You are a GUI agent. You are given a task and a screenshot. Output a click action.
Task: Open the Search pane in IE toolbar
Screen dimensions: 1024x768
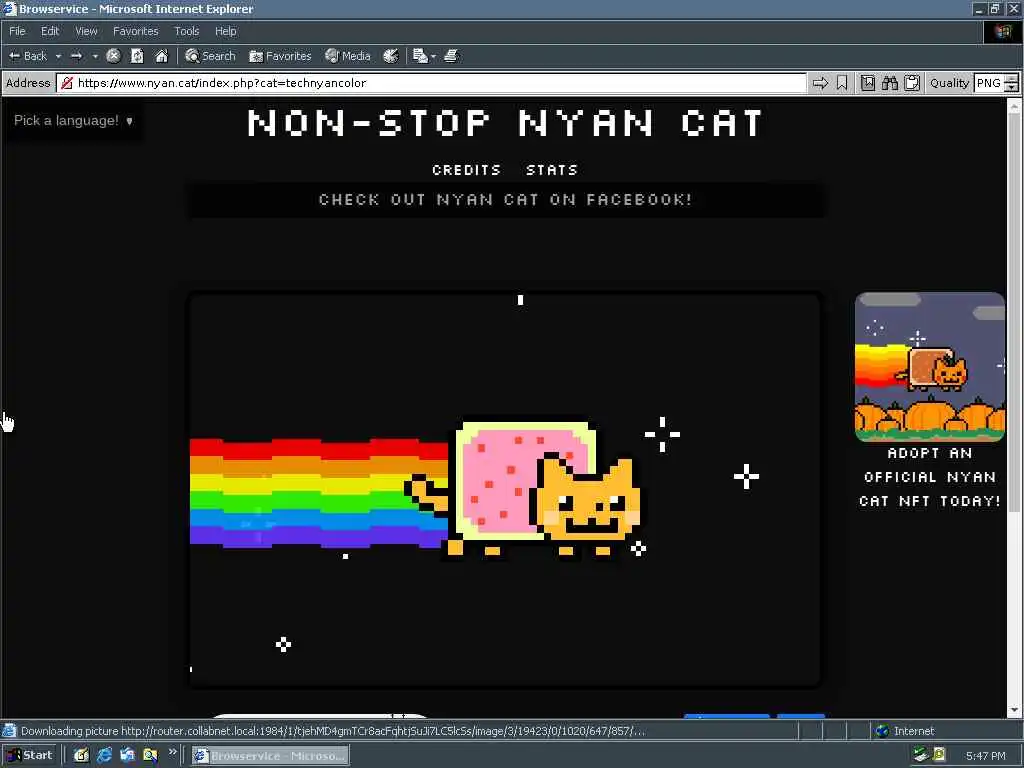(210, 56)
